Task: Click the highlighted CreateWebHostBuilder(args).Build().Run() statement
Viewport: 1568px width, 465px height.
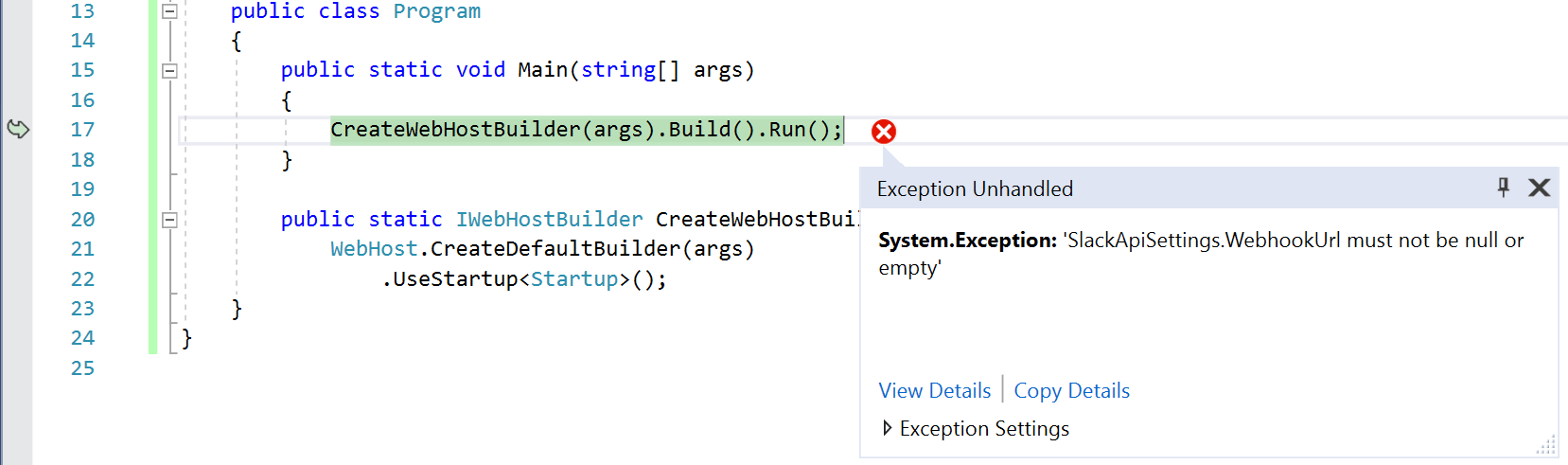Action: pos(586,130)
